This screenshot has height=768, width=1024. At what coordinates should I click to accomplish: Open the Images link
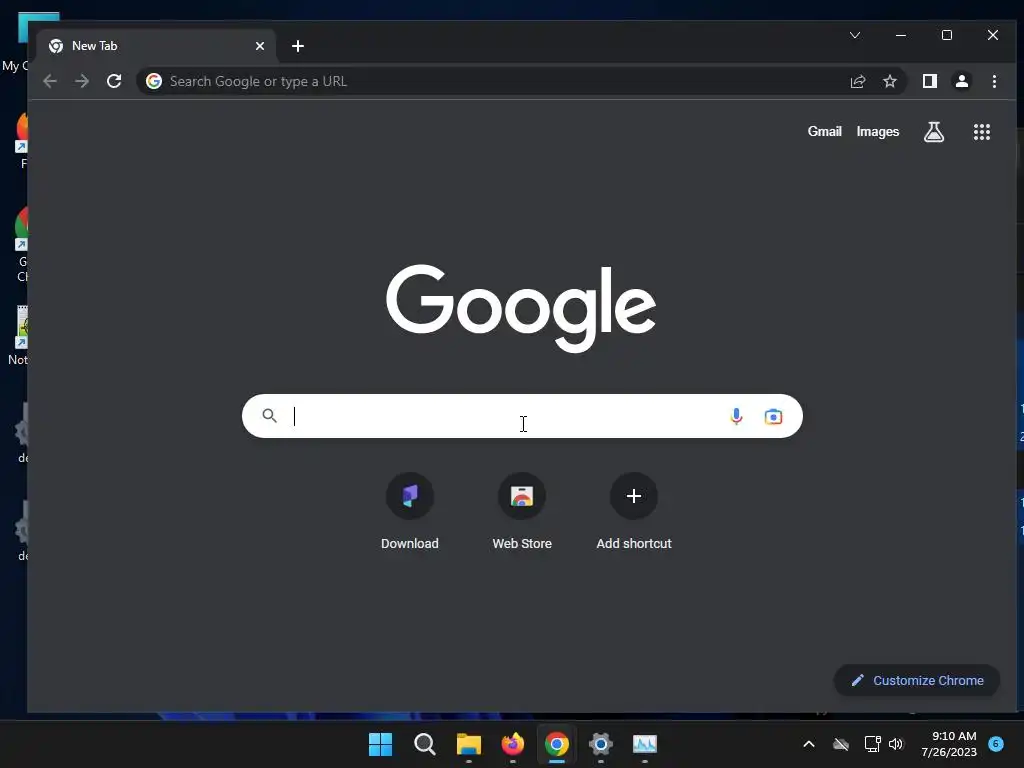click(x=878, y=131)
